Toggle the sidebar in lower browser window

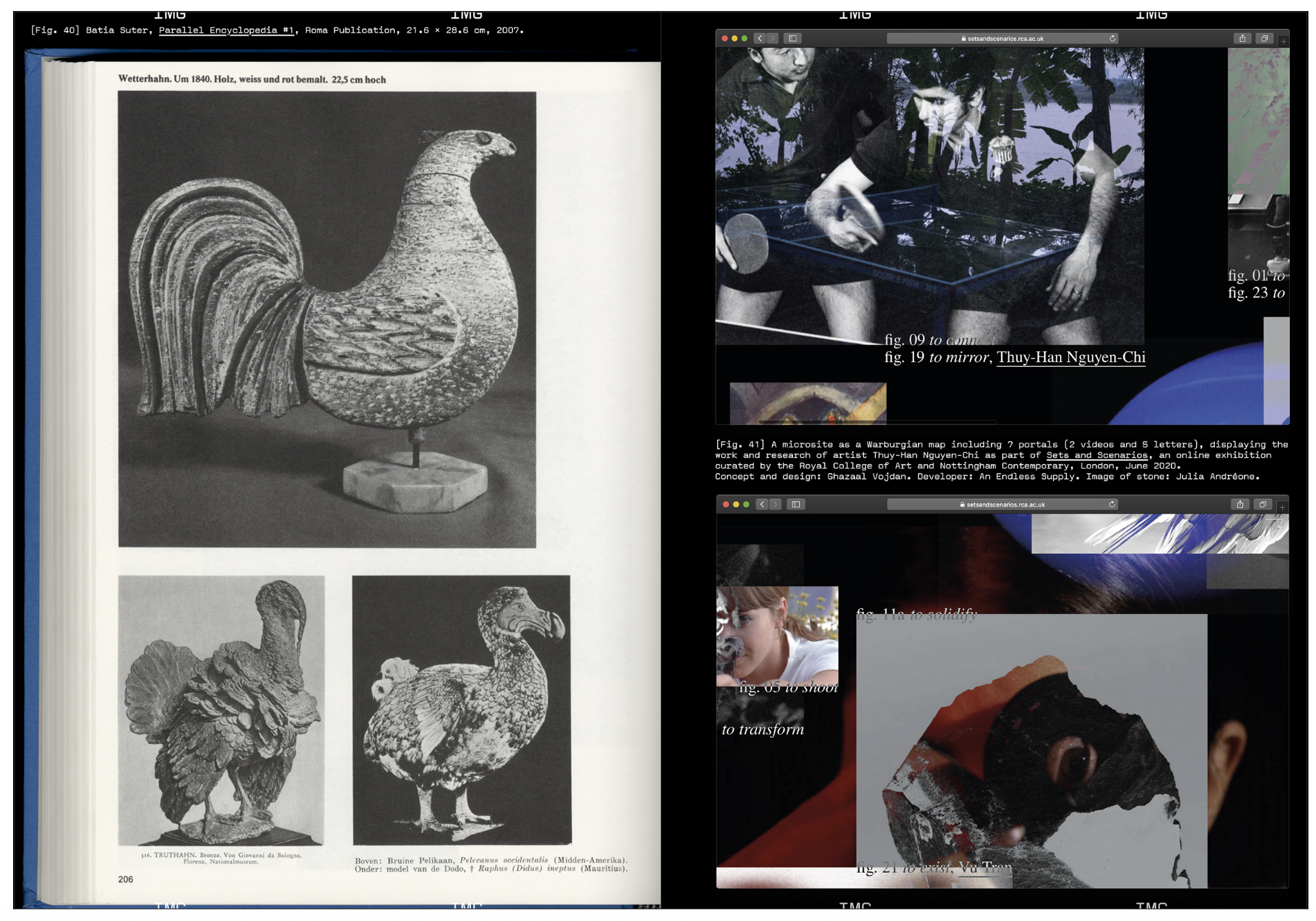click(796, 505)
